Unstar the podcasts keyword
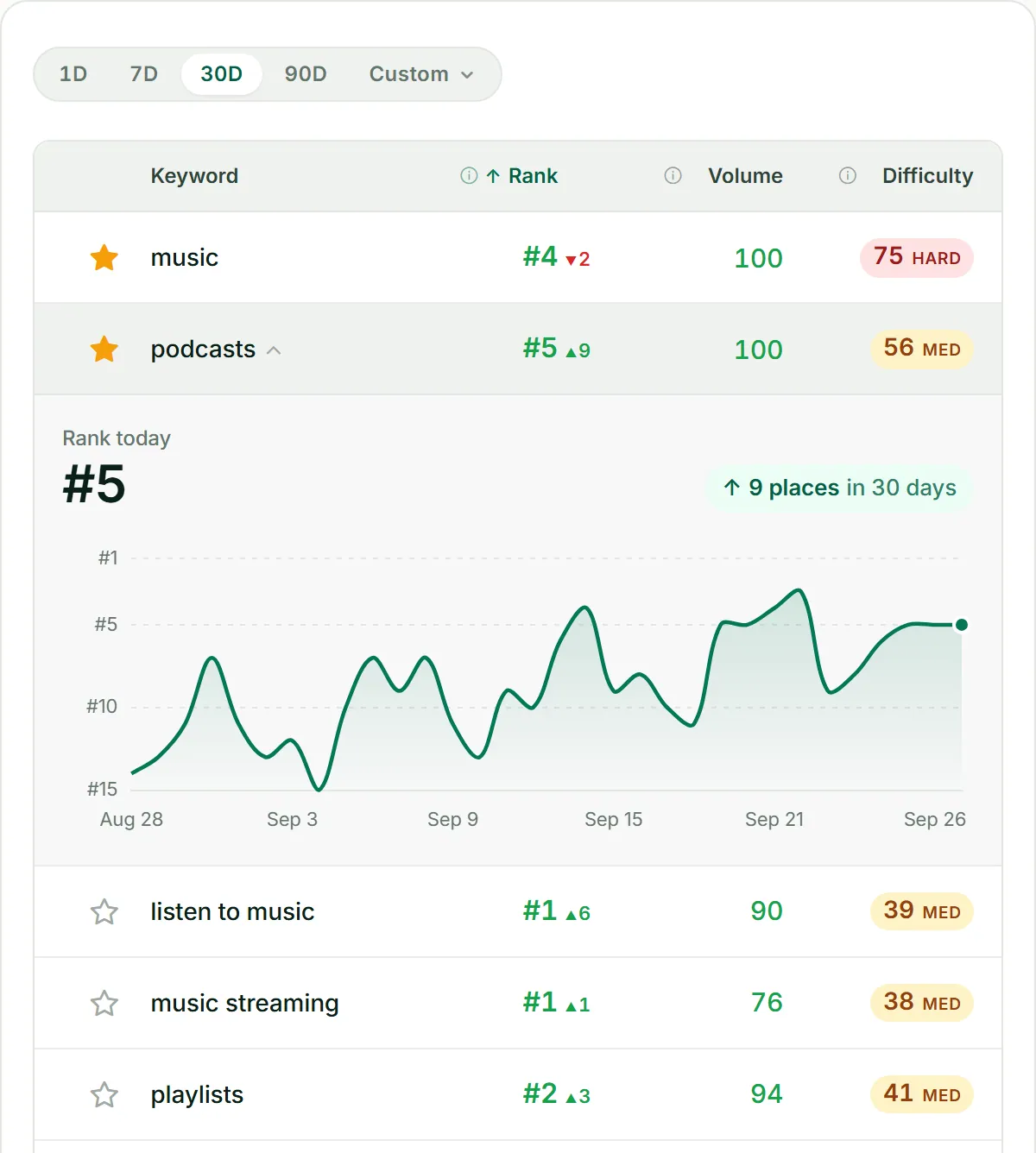 point(104,349)
